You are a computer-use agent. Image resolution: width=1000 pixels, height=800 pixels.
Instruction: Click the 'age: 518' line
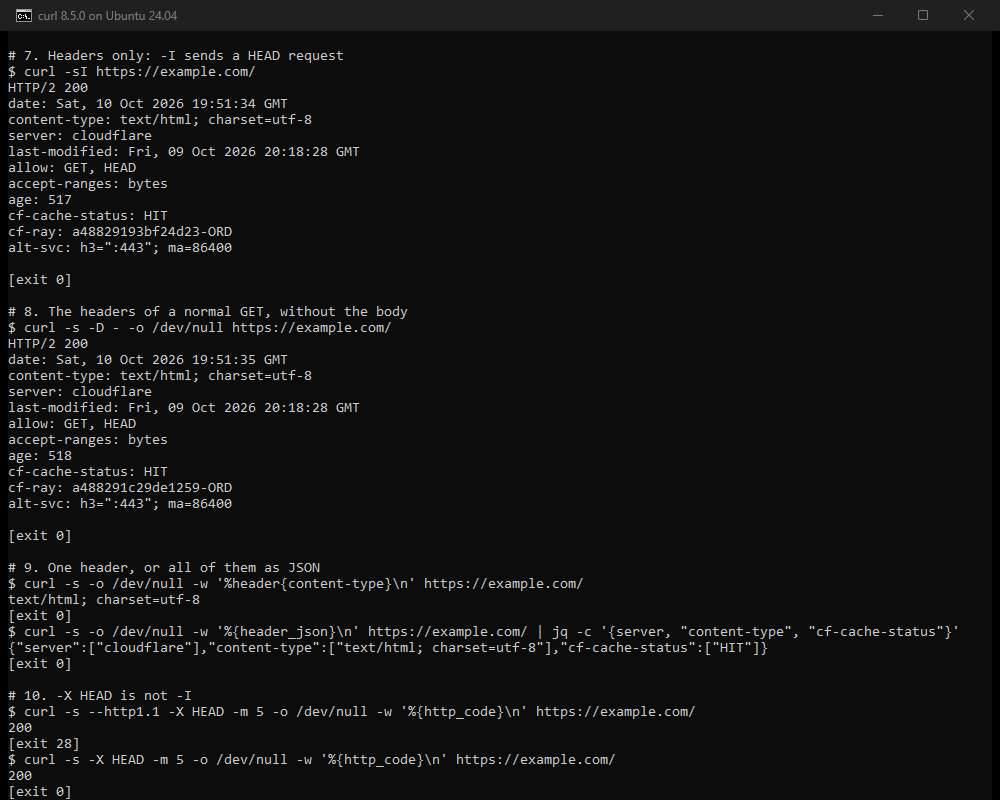click(x=40, y=456)
